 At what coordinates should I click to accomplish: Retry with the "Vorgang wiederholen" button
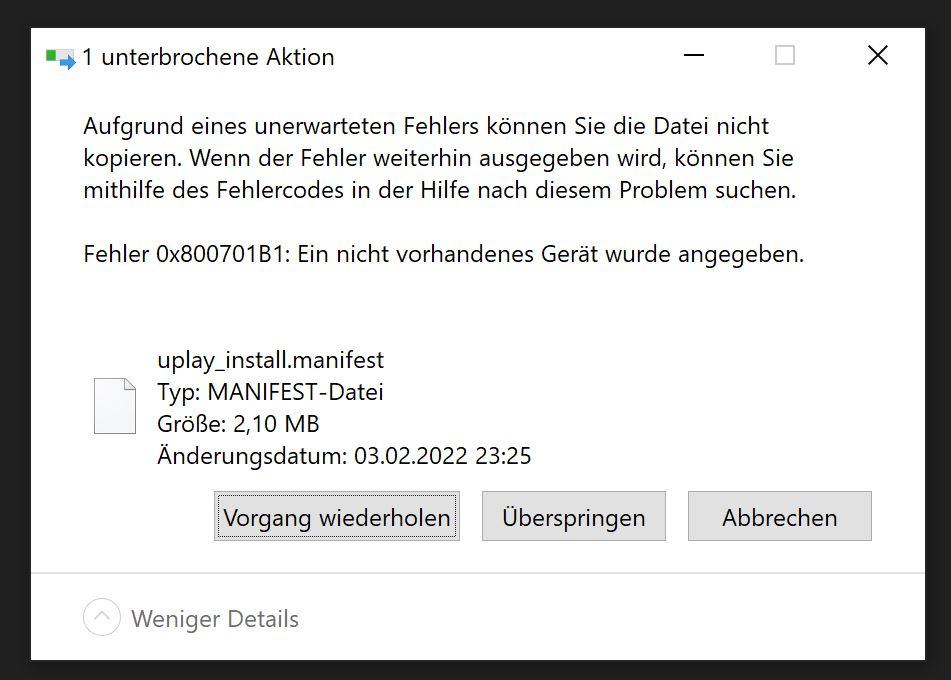337,517
